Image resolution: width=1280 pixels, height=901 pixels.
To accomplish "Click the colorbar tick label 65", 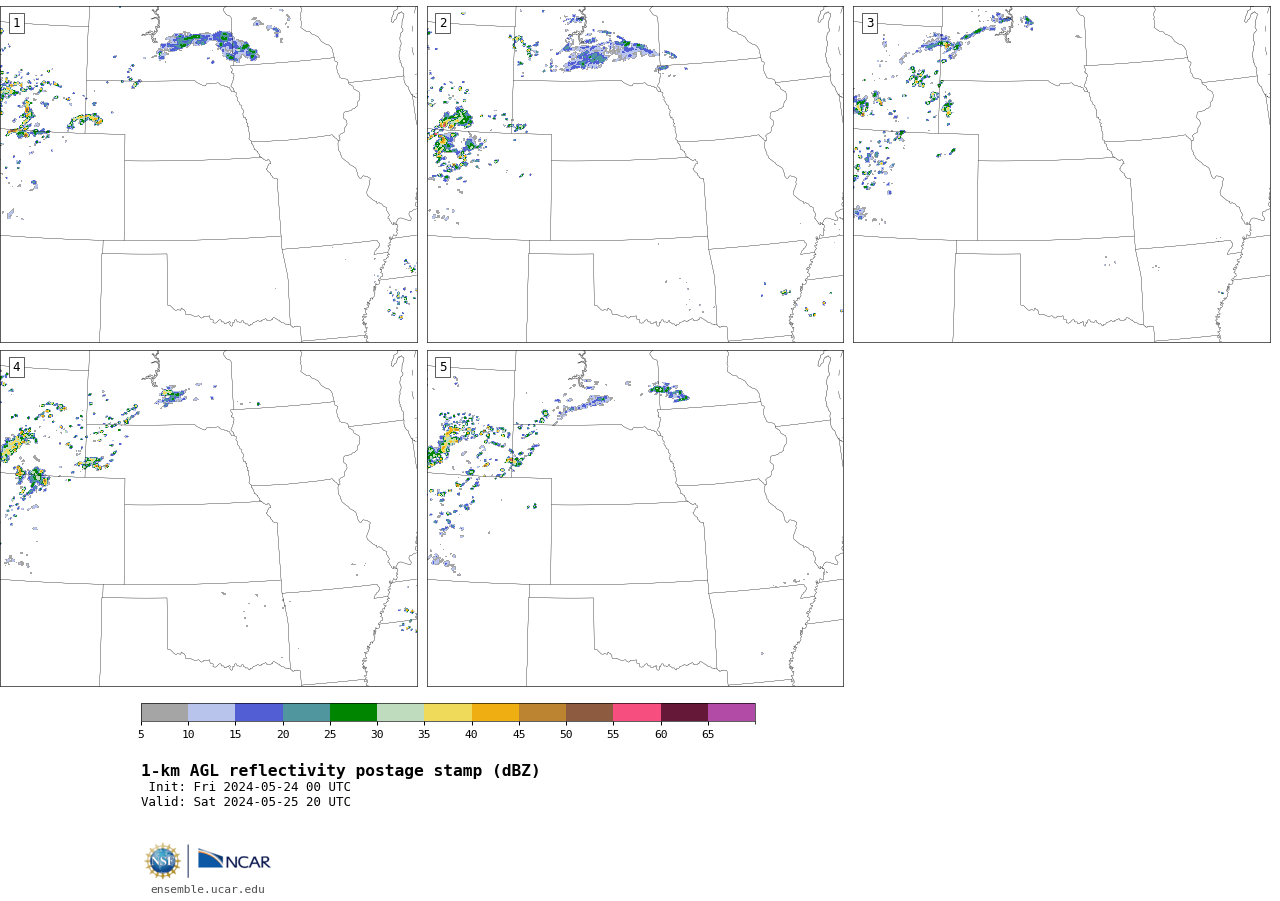I will pyautogui.click(x=708, y=735).
